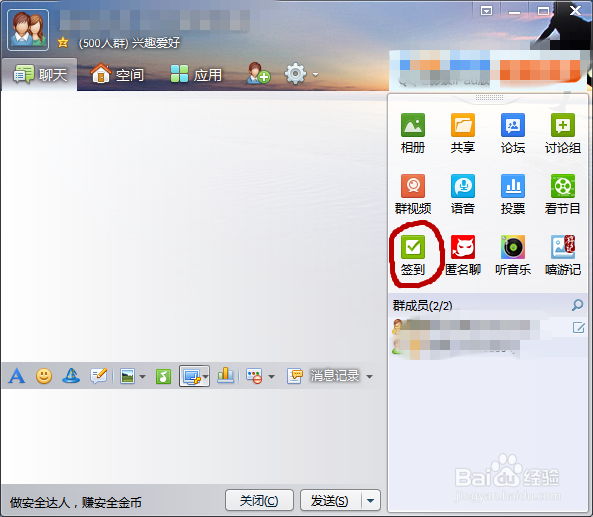
Task: Open the 听音乐 music app
Action: pos(512,255)
